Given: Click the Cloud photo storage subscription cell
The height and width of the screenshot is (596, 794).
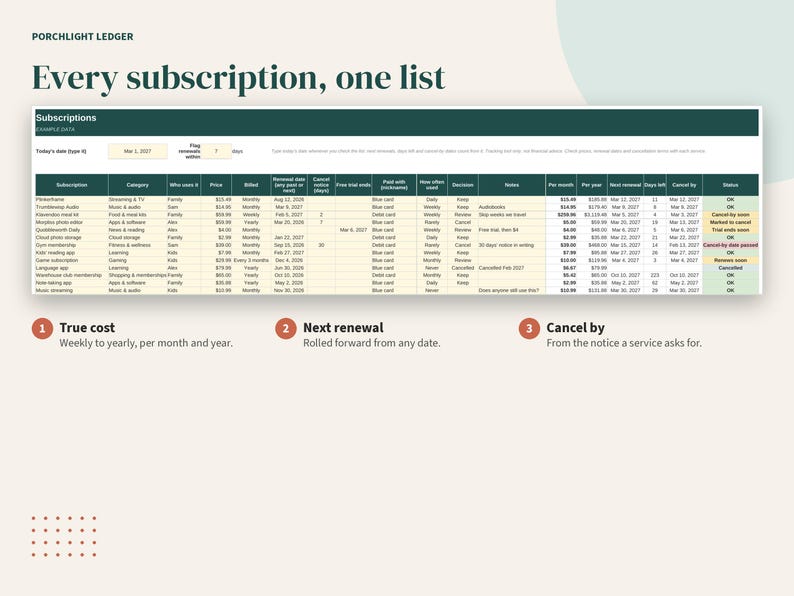Looking at the screenshot, I should coord(72,237).
